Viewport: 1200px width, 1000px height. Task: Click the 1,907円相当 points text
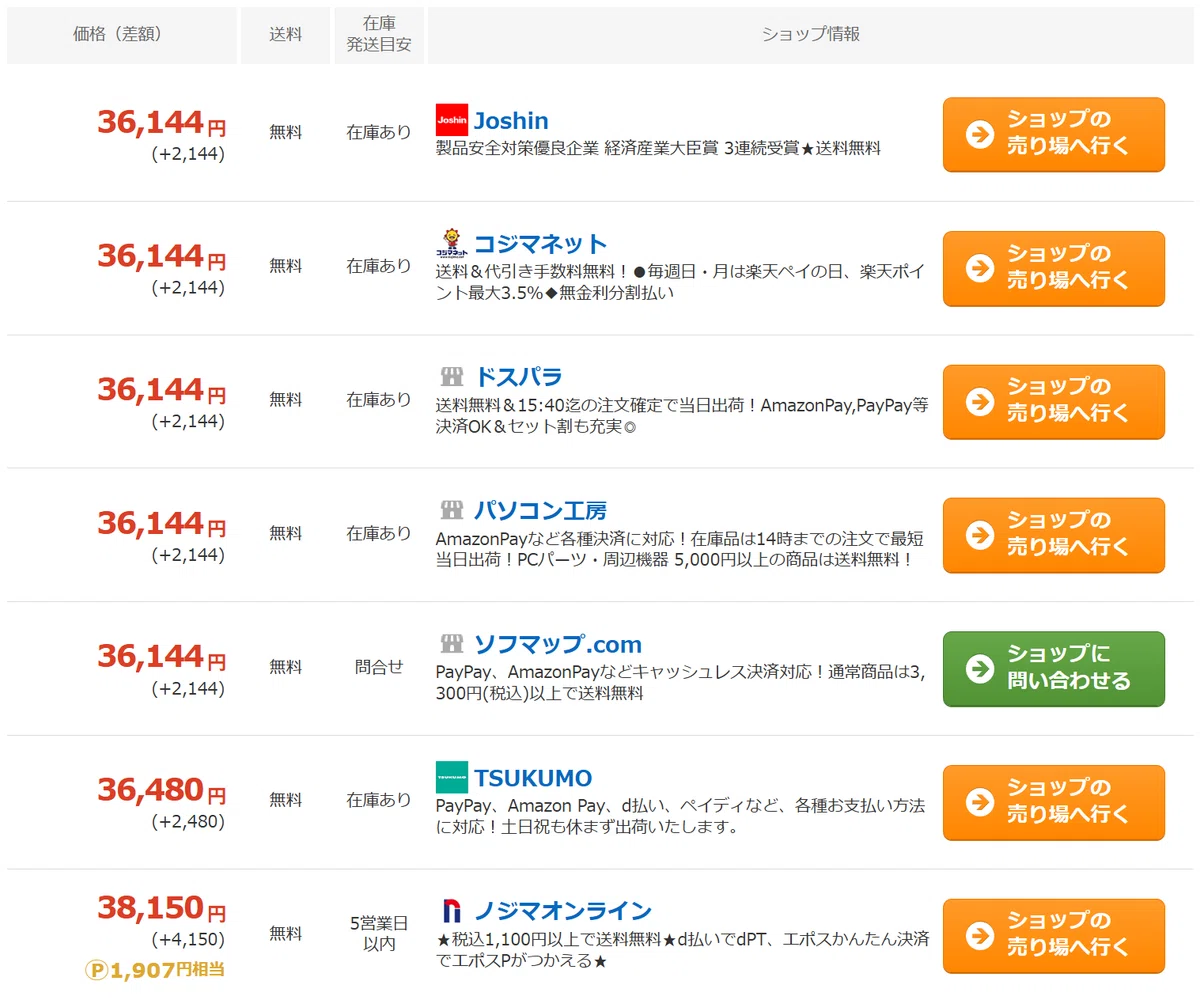tap(167, 970)
